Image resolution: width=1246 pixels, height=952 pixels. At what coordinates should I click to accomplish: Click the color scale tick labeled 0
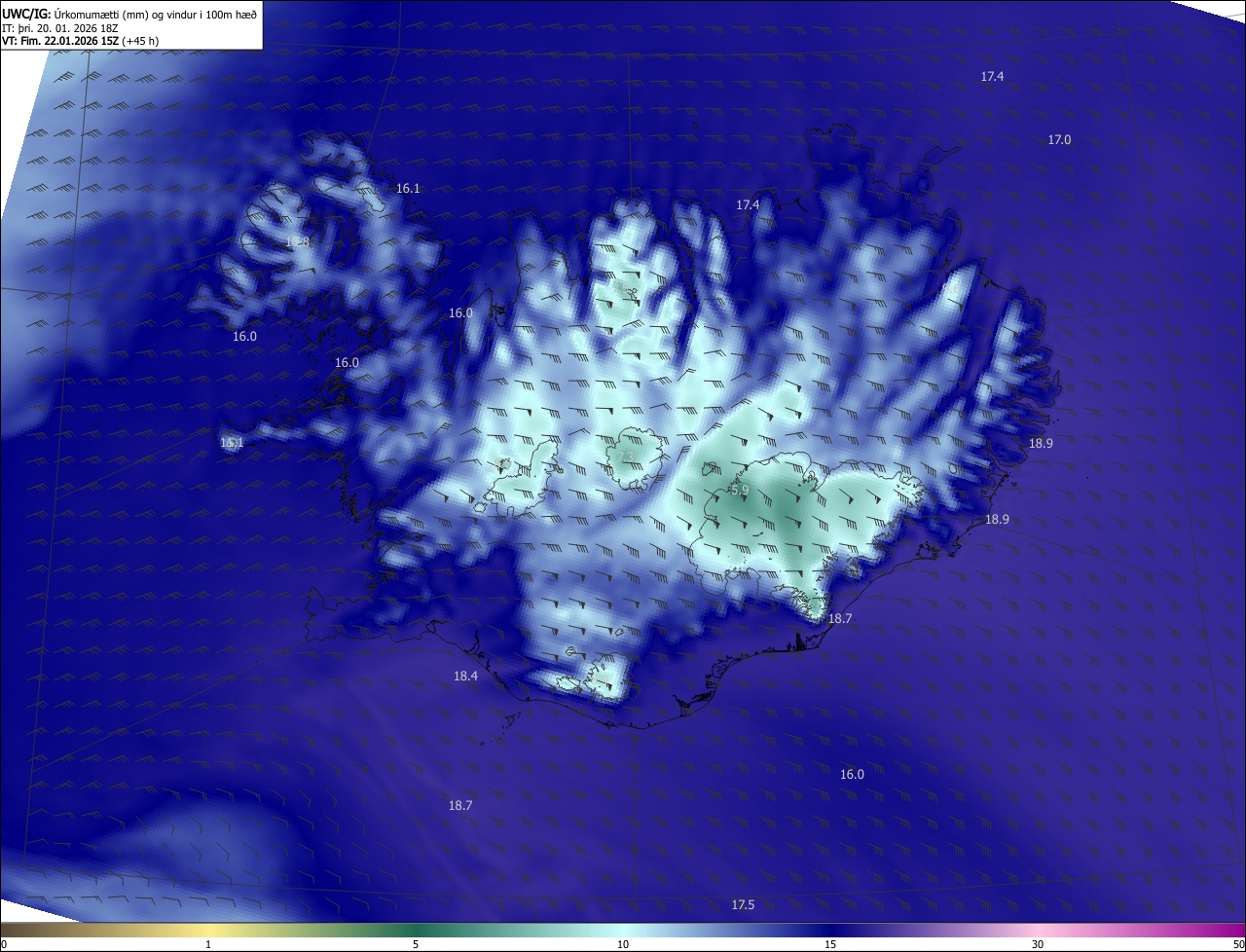click(4, 944)
